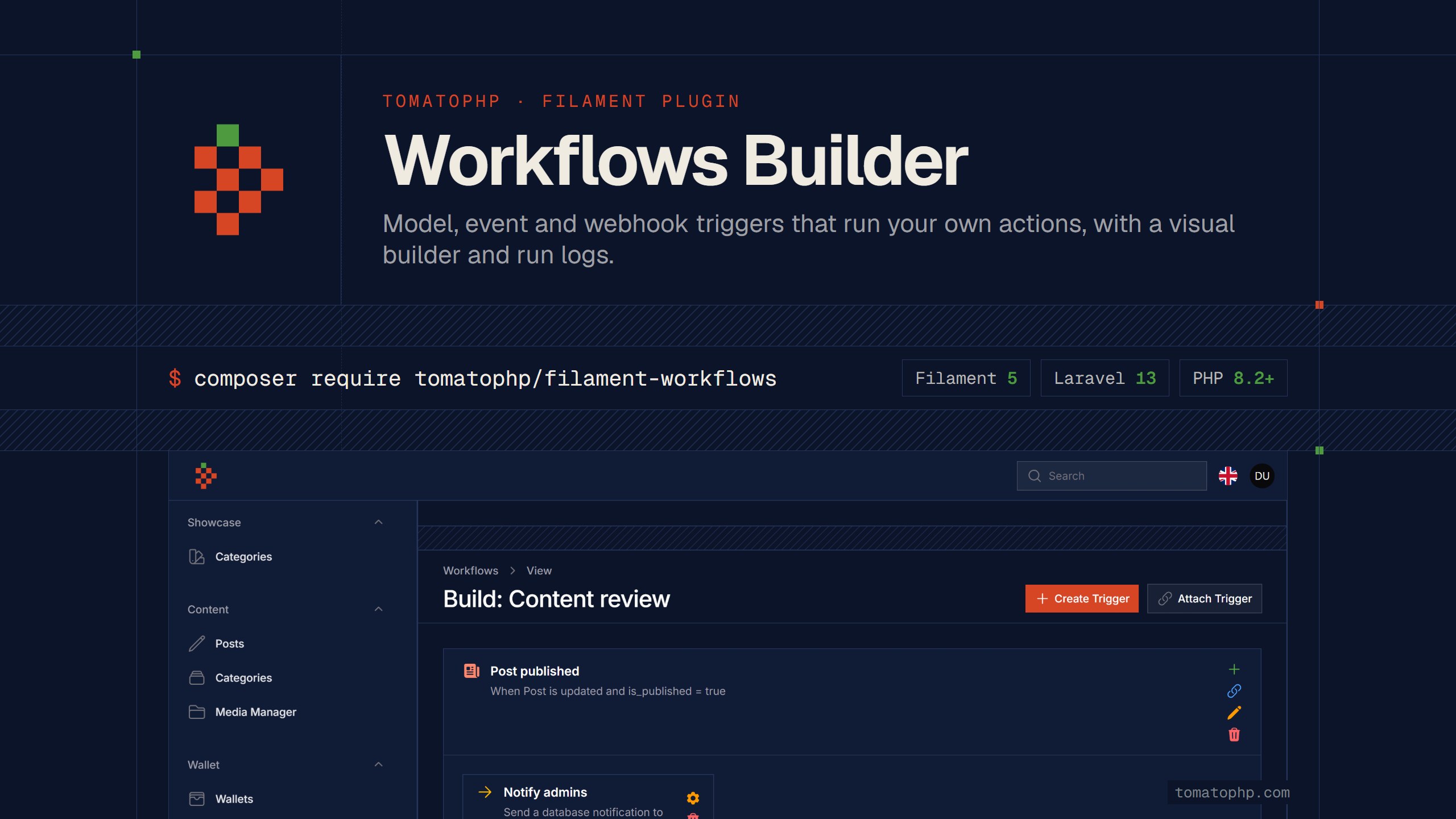Screen dimensions: 1456x819
Task: Click "When Post is updated and is_published = true"
Action: click(608, 691)
